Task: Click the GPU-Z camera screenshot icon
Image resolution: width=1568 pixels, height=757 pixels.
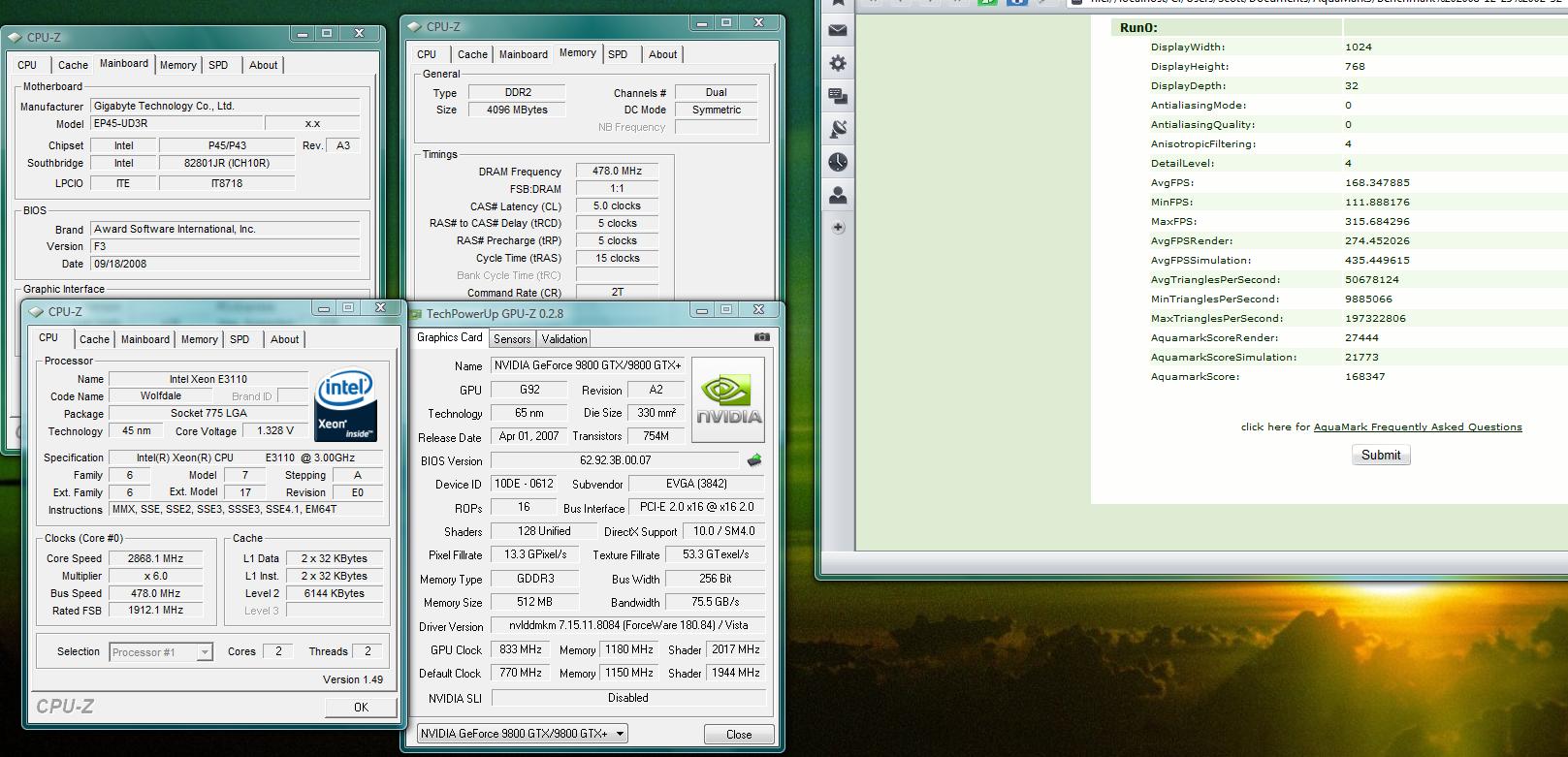Action: pyautogui.click(x=762, y=337)
